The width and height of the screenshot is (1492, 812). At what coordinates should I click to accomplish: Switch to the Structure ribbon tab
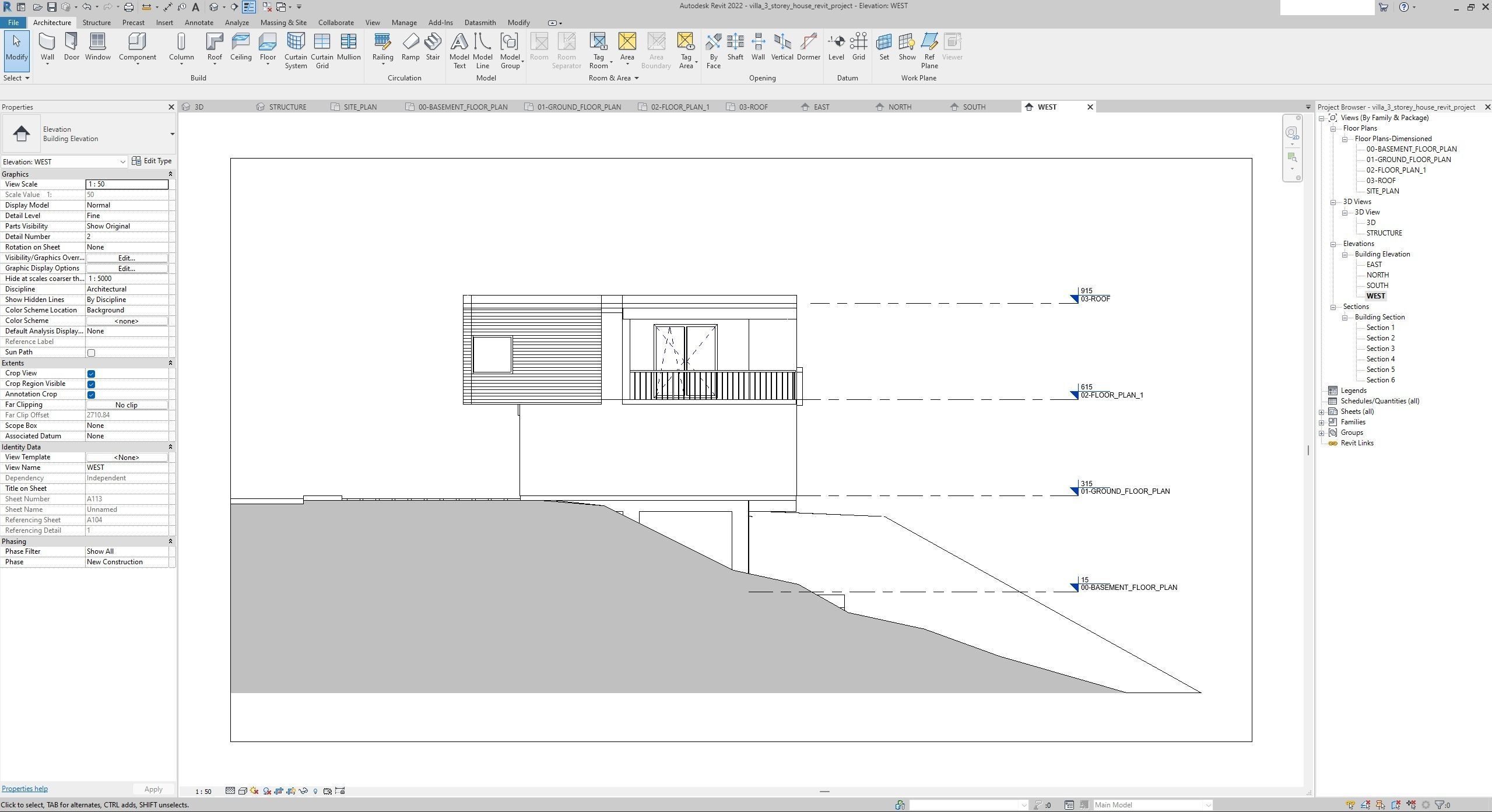(x=96, y=22)
